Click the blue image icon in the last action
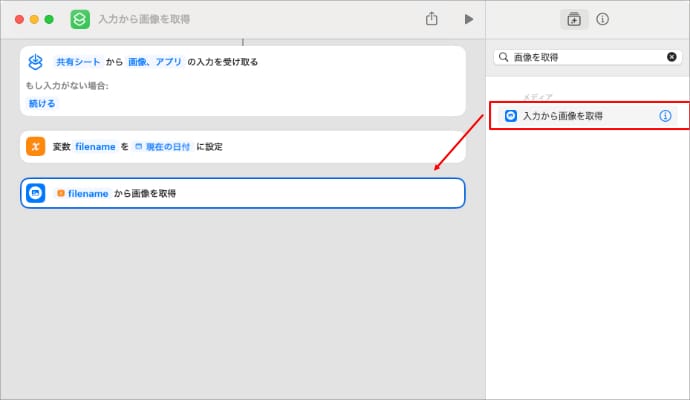 pos(36,193)
